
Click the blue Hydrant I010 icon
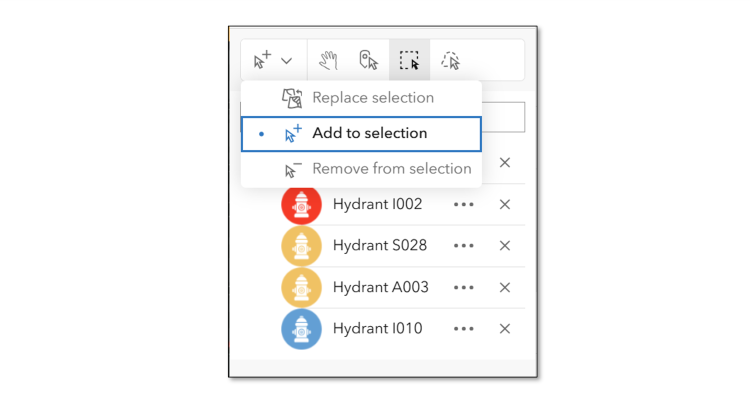click(301, 329)
